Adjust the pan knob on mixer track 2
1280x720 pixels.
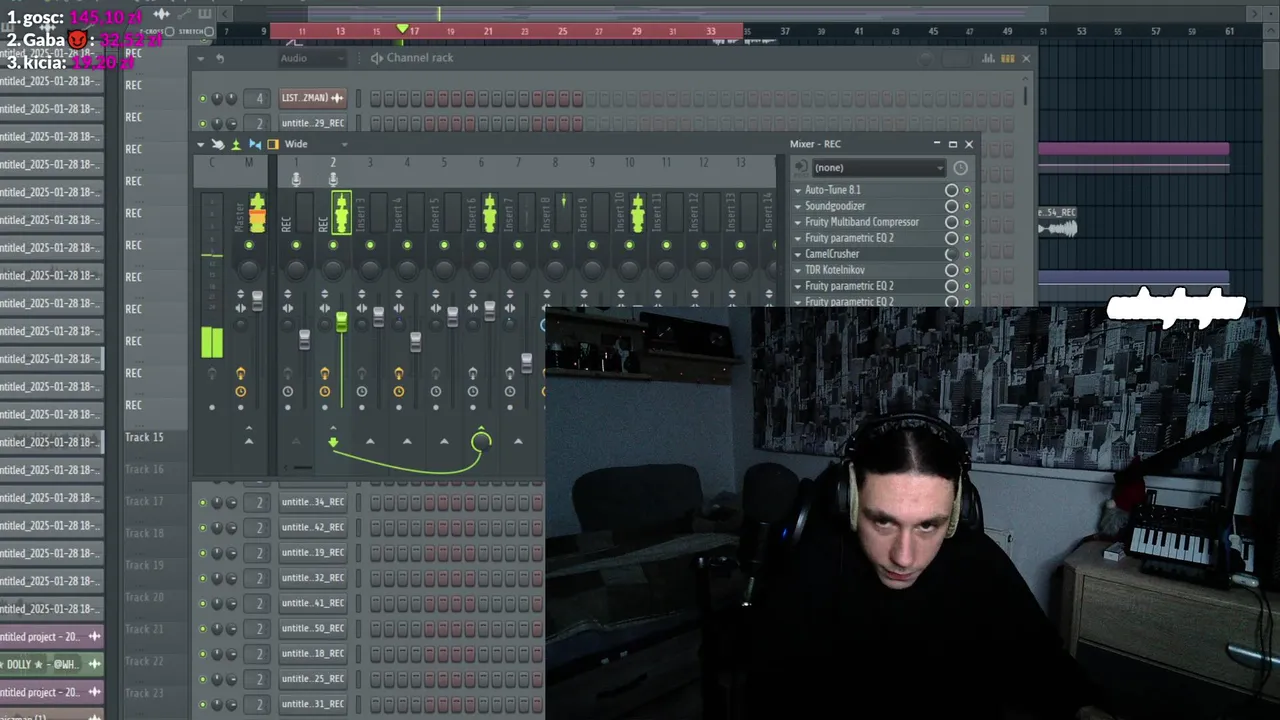tap(333, 269)
